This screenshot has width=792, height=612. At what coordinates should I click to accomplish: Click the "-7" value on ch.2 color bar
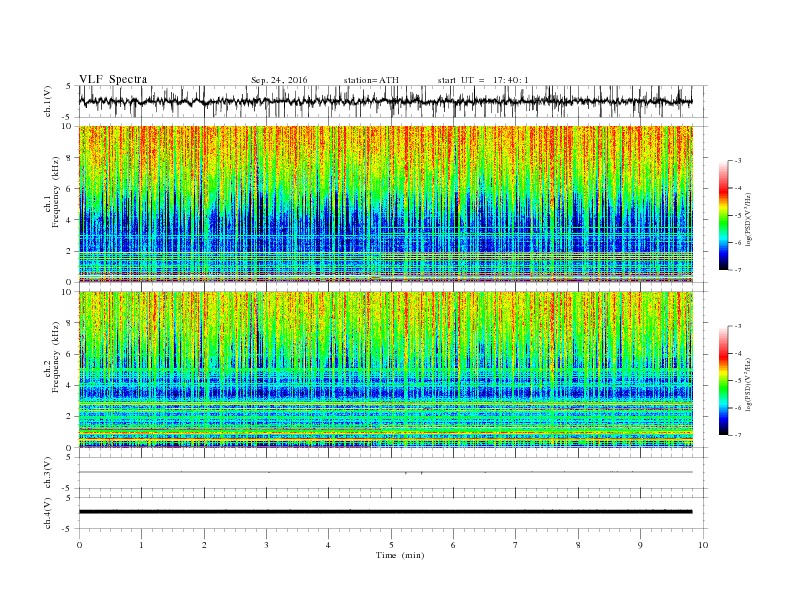(x=738, y=435)
